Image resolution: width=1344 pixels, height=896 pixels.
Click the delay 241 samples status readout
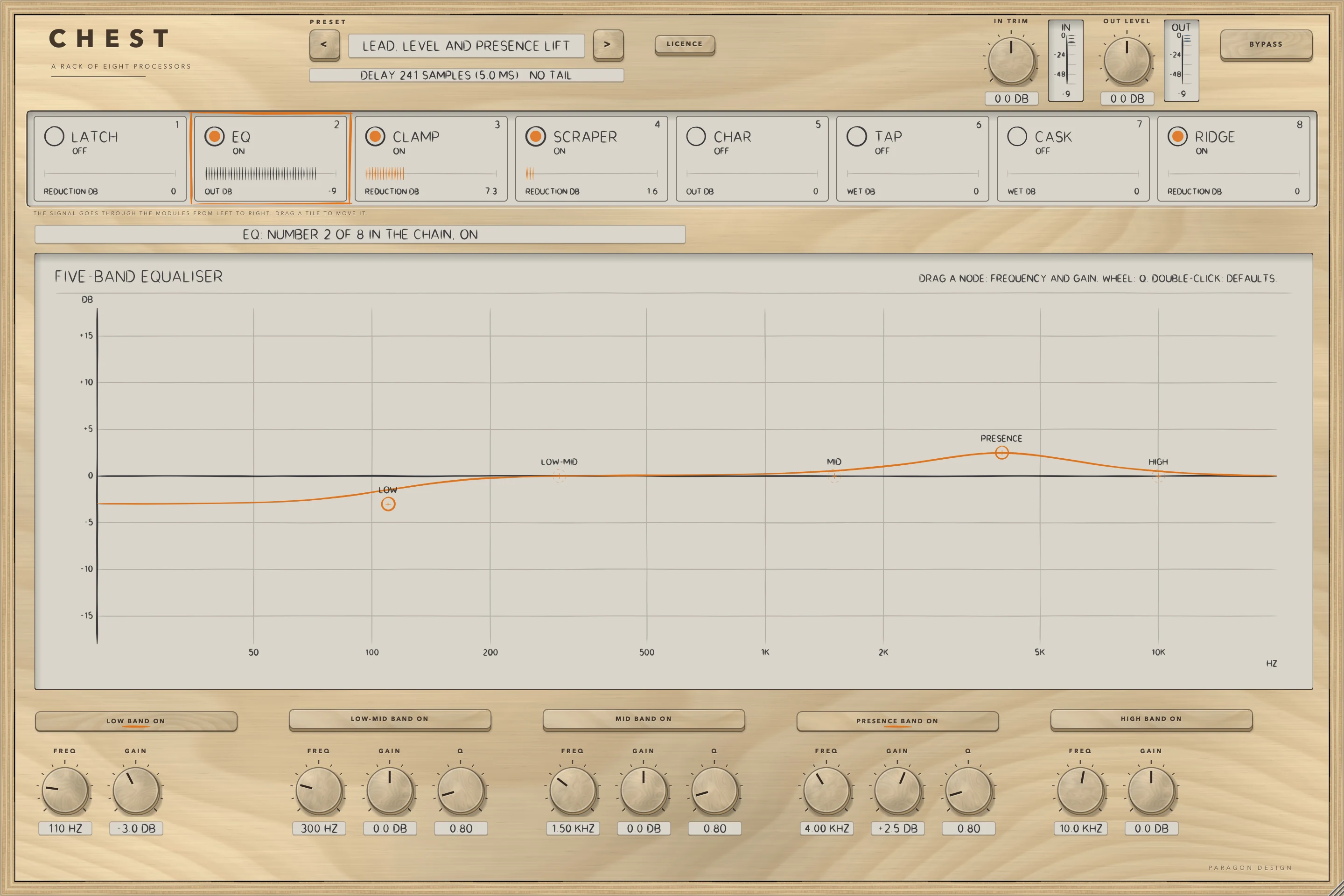(x=466, y=76)
